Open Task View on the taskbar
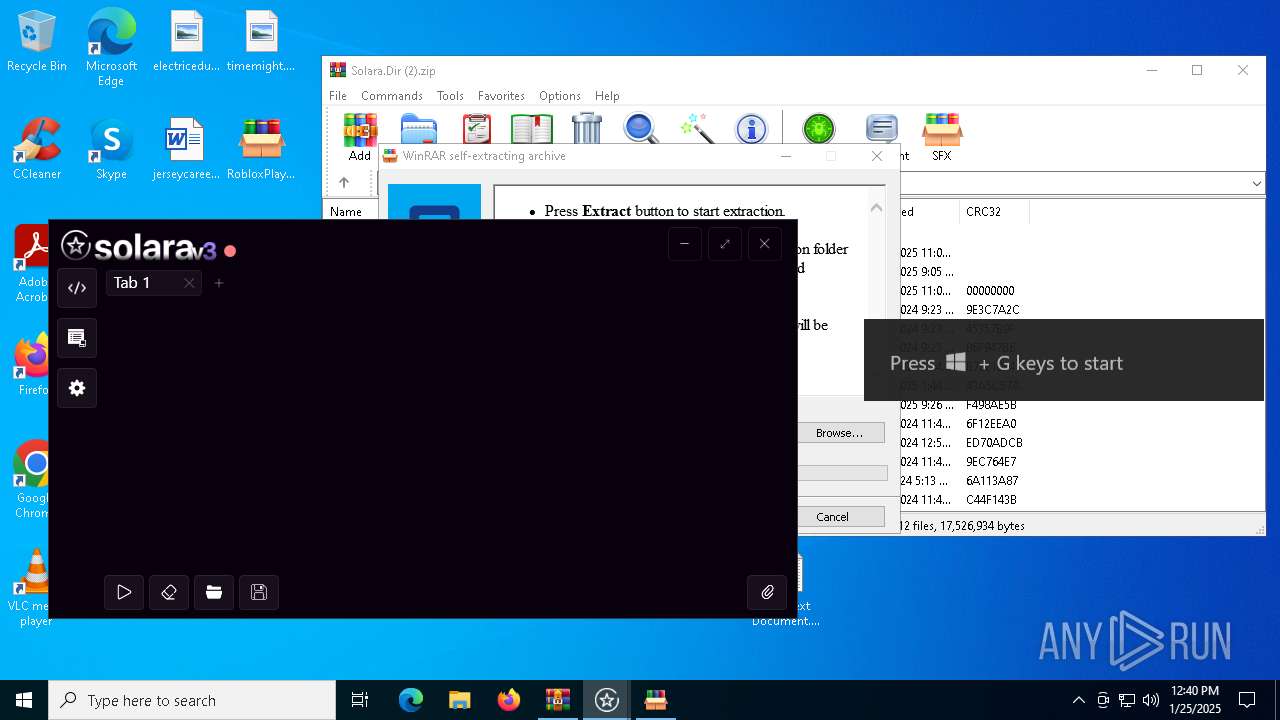 coord(360,700)
